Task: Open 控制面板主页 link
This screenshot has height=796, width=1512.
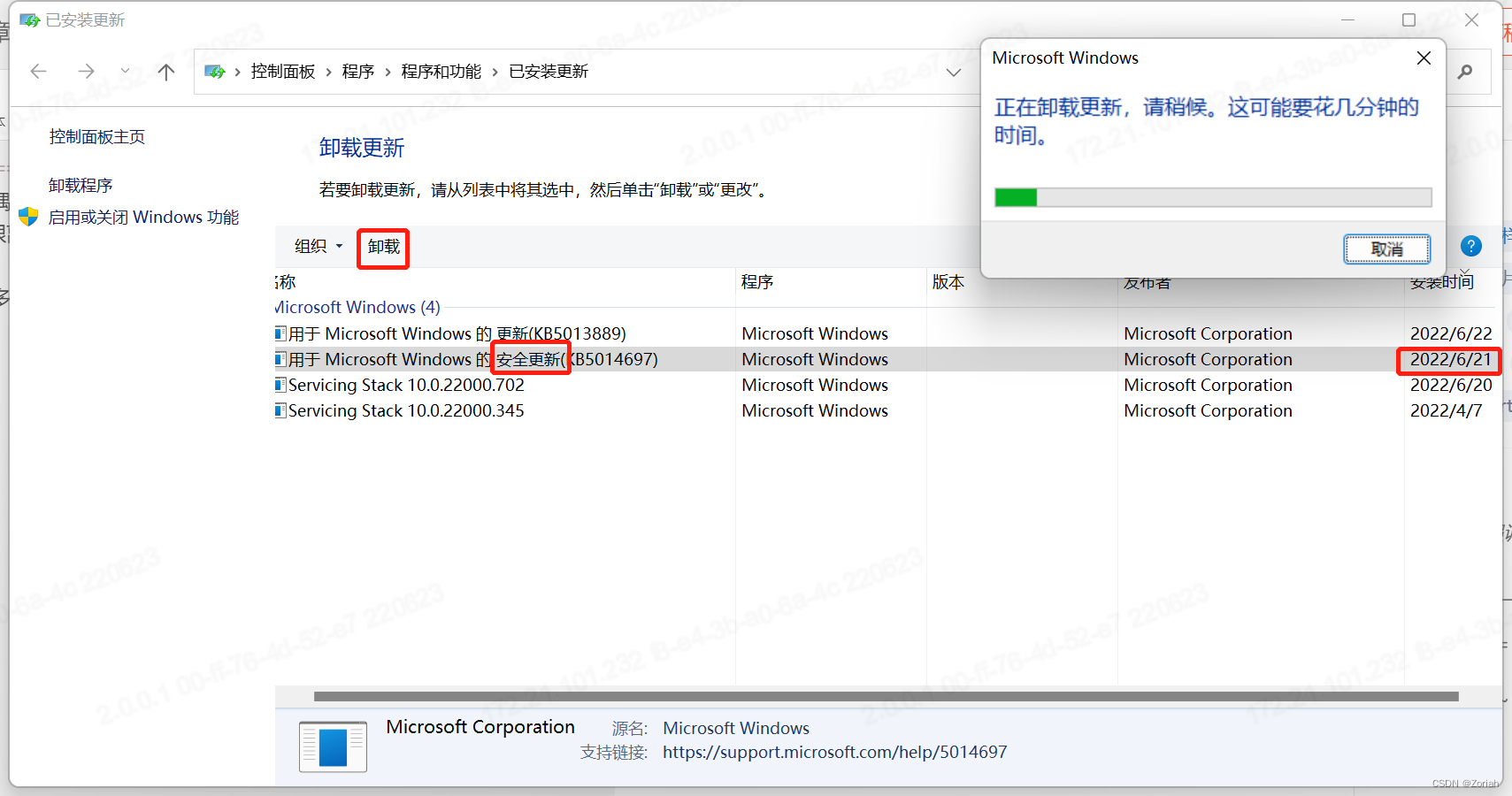Action: pos(96,136)
